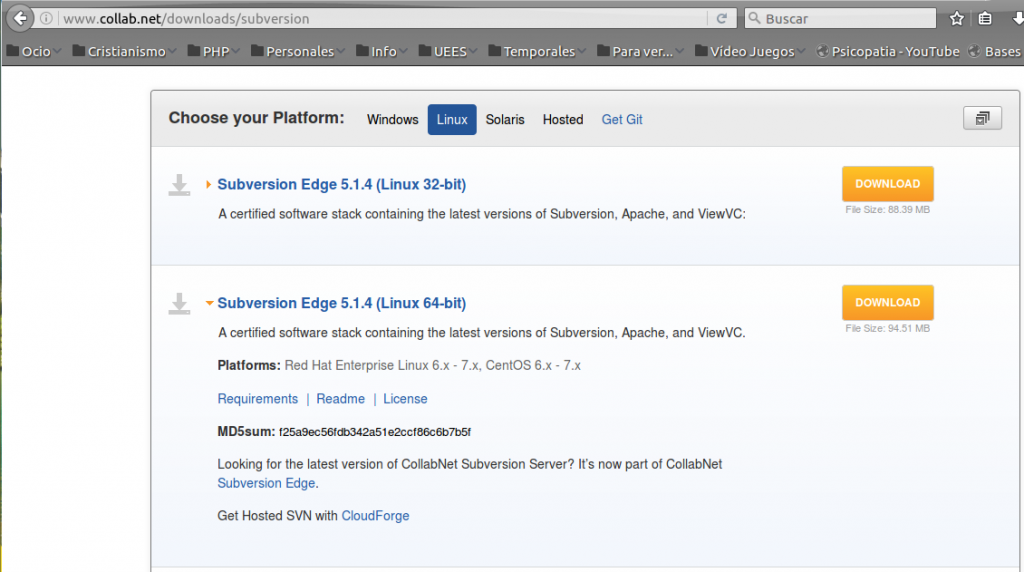Click File Size: 88.39 MB text

[888, 210]
